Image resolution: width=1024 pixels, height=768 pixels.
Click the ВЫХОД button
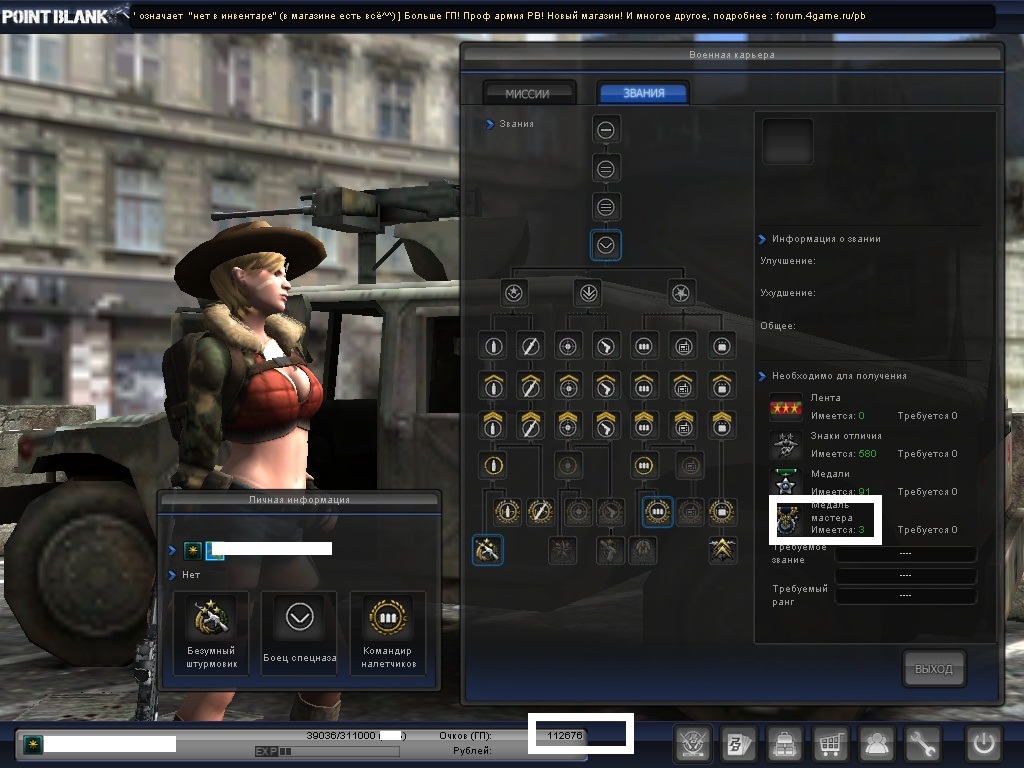[x=933, y=669]
